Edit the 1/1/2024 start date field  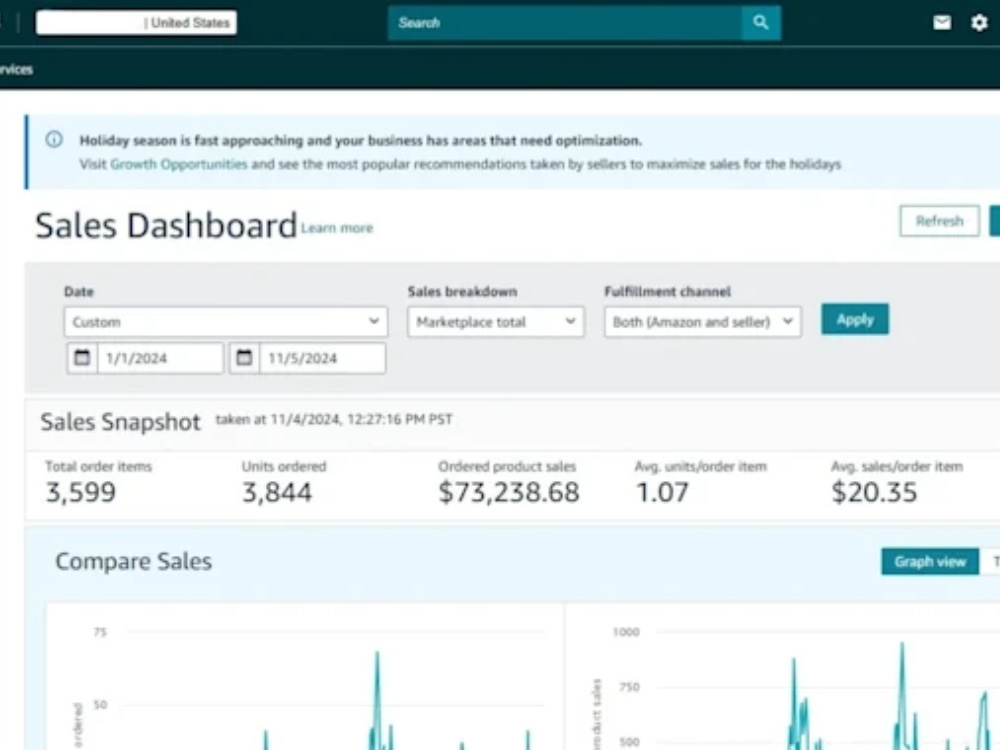(160, 358)
